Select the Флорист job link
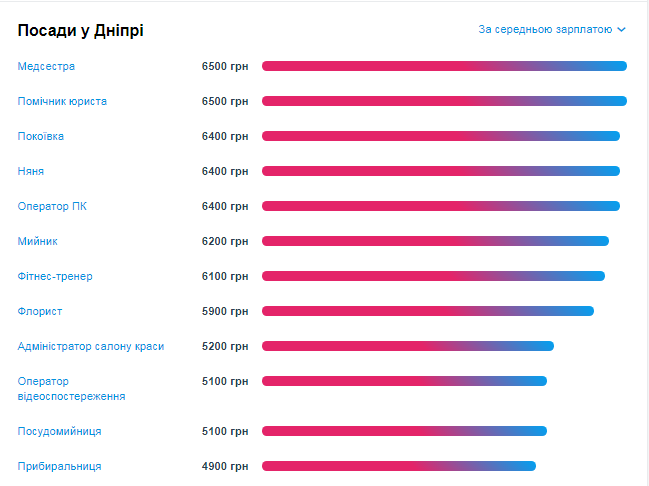 point(40,311)
